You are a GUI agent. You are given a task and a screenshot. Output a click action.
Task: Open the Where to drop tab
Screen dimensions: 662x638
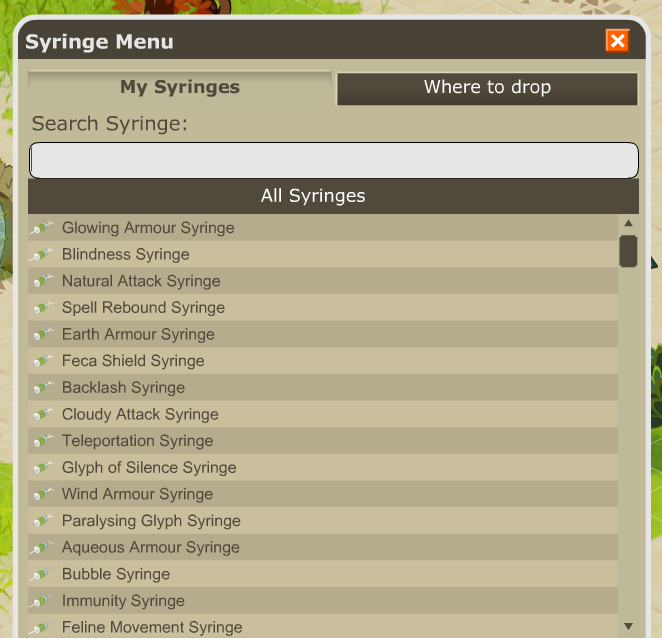487,88
